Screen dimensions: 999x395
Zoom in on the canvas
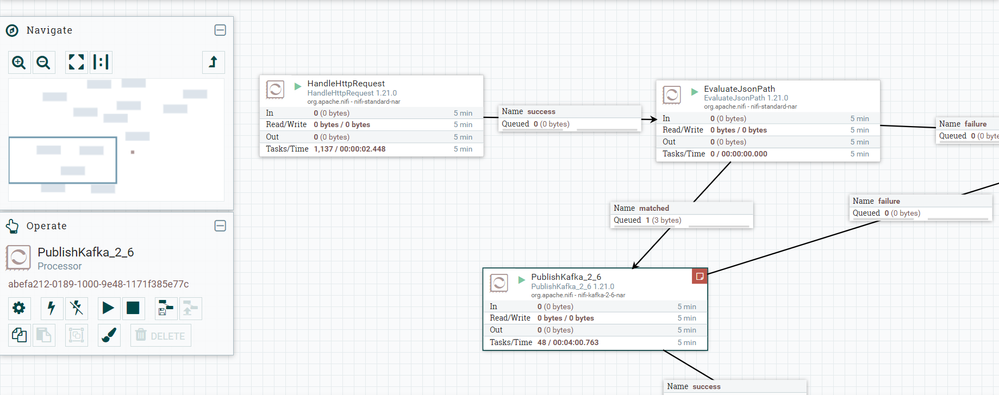[19, 62]
